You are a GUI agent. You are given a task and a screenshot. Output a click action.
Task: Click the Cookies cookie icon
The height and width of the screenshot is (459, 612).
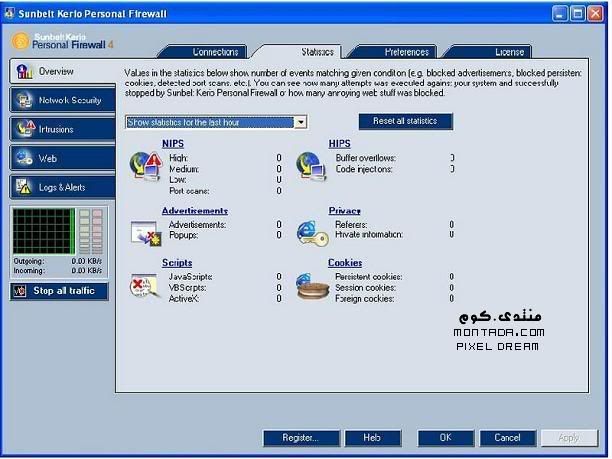pyautogui.click(x=312, y=287)
